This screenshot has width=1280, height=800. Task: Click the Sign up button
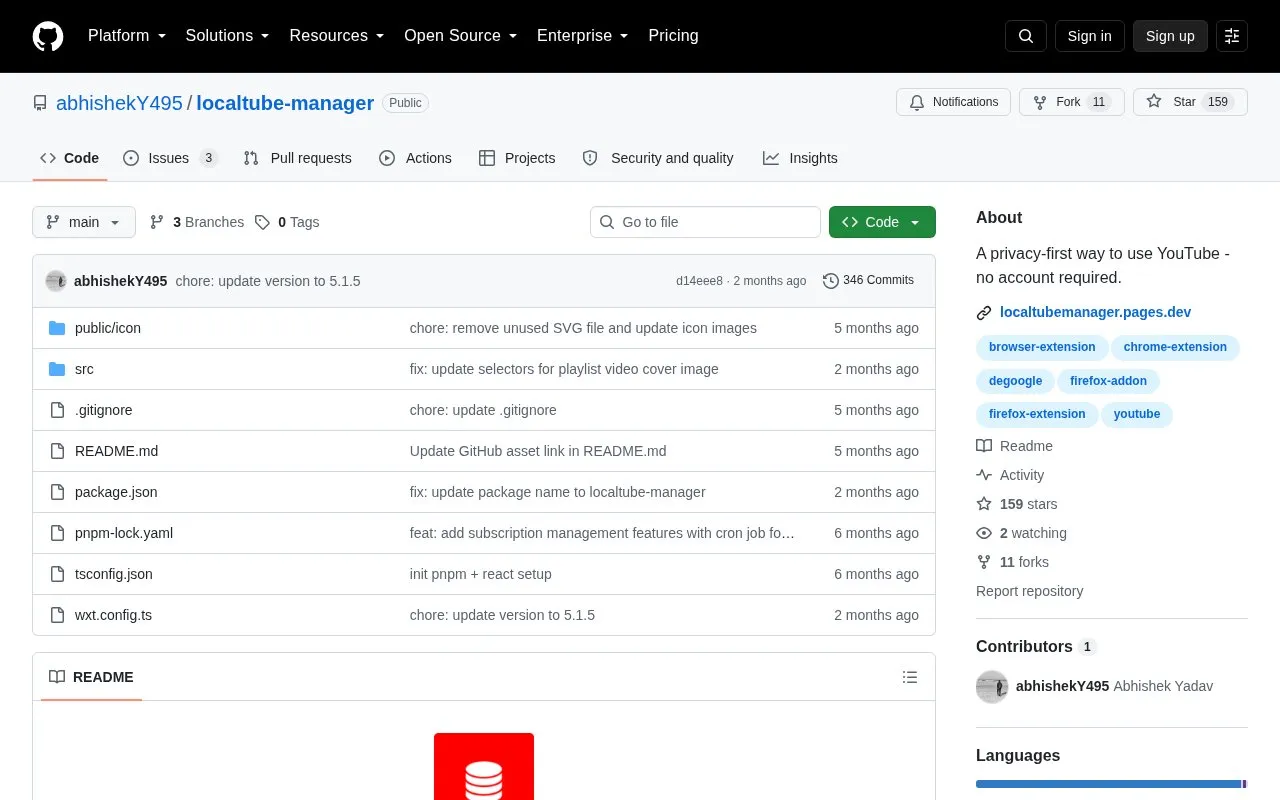point(1170,36)
